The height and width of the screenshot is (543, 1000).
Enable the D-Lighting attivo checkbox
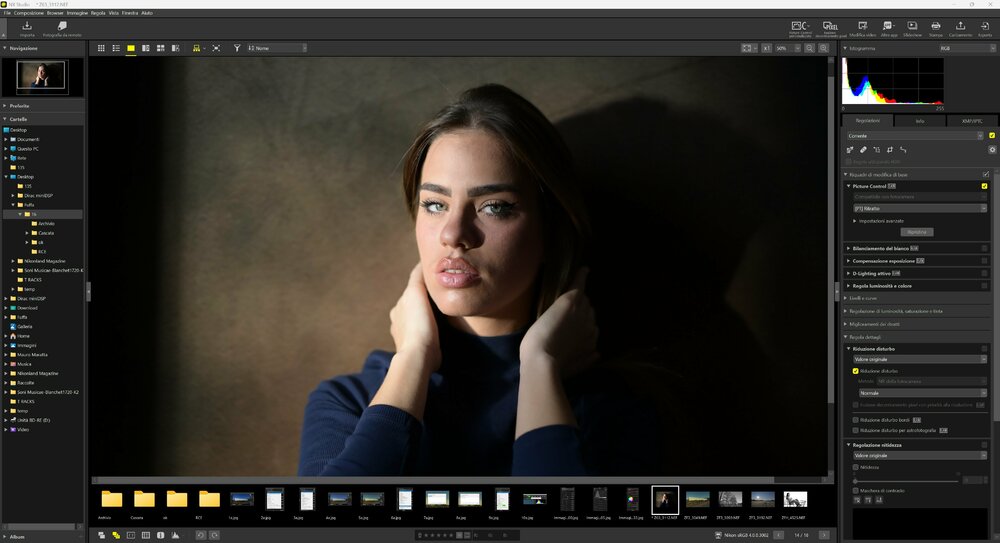(x=984, y=273)
